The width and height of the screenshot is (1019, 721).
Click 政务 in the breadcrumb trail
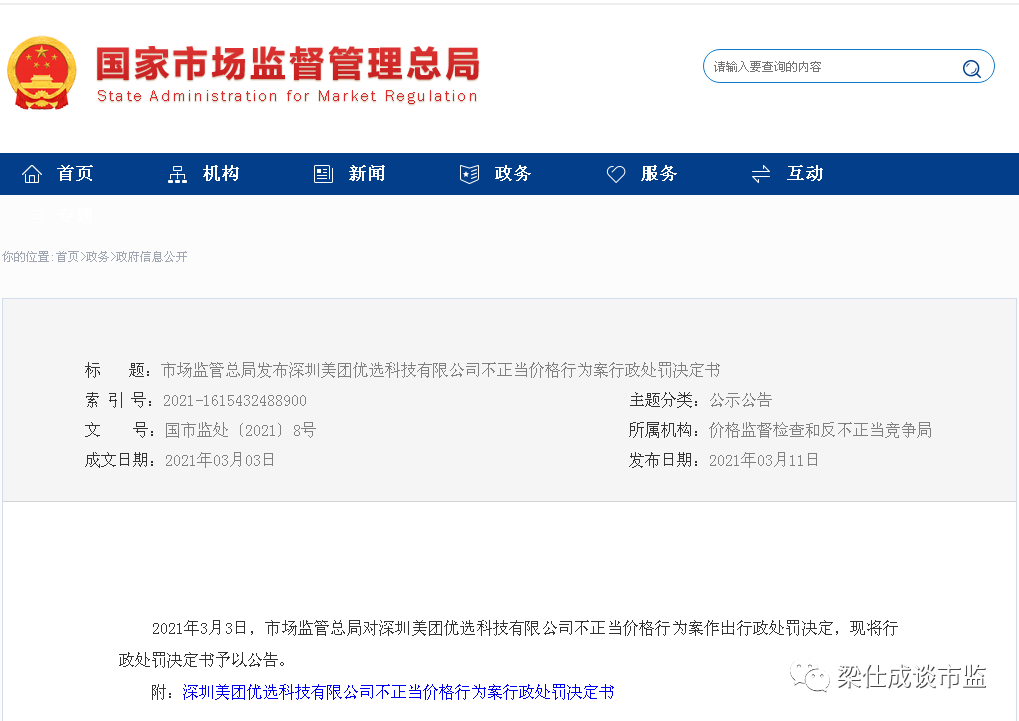[97, 257]
